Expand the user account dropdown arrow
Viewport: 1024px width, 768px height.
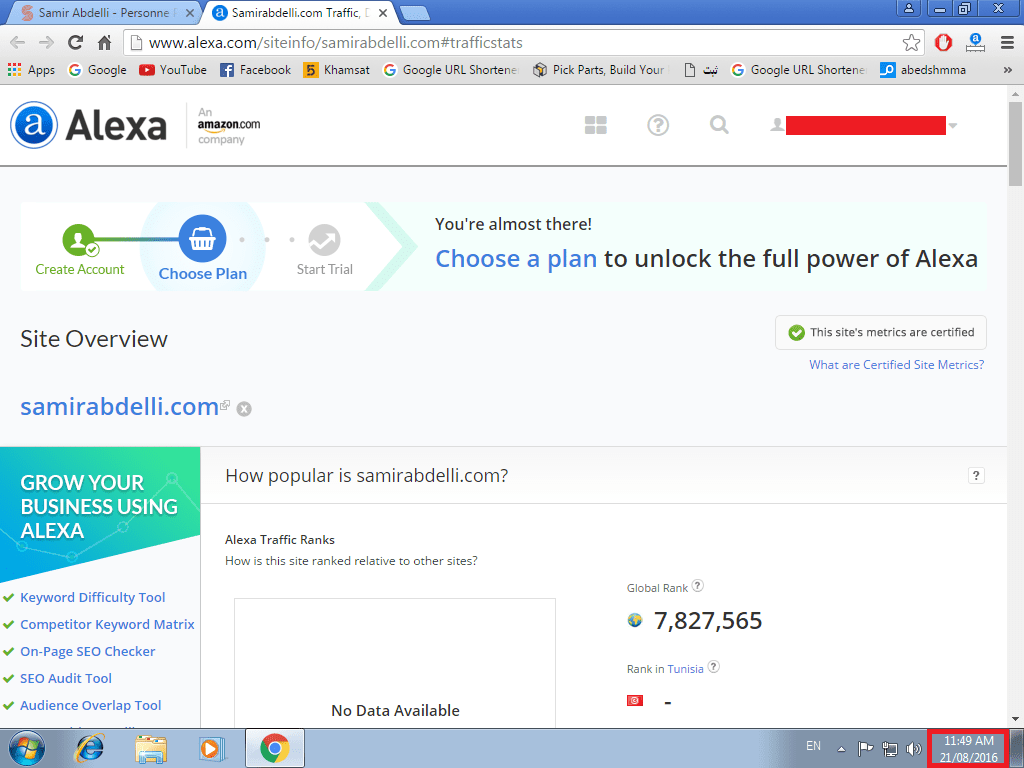(x=953, y=125)
